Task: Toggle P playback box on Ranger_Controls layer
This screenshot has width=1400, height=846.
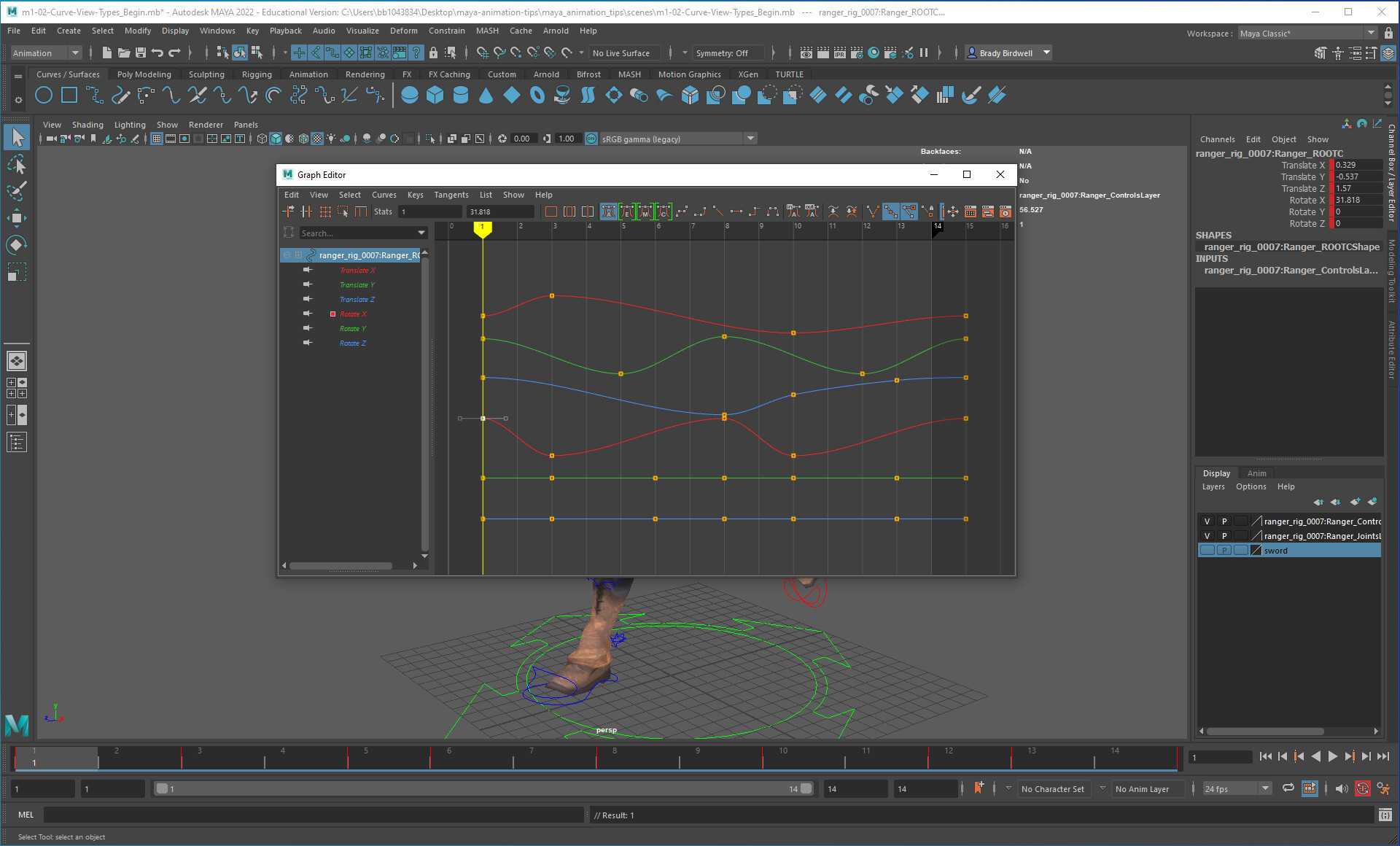Action: [x=1224, y=521]
